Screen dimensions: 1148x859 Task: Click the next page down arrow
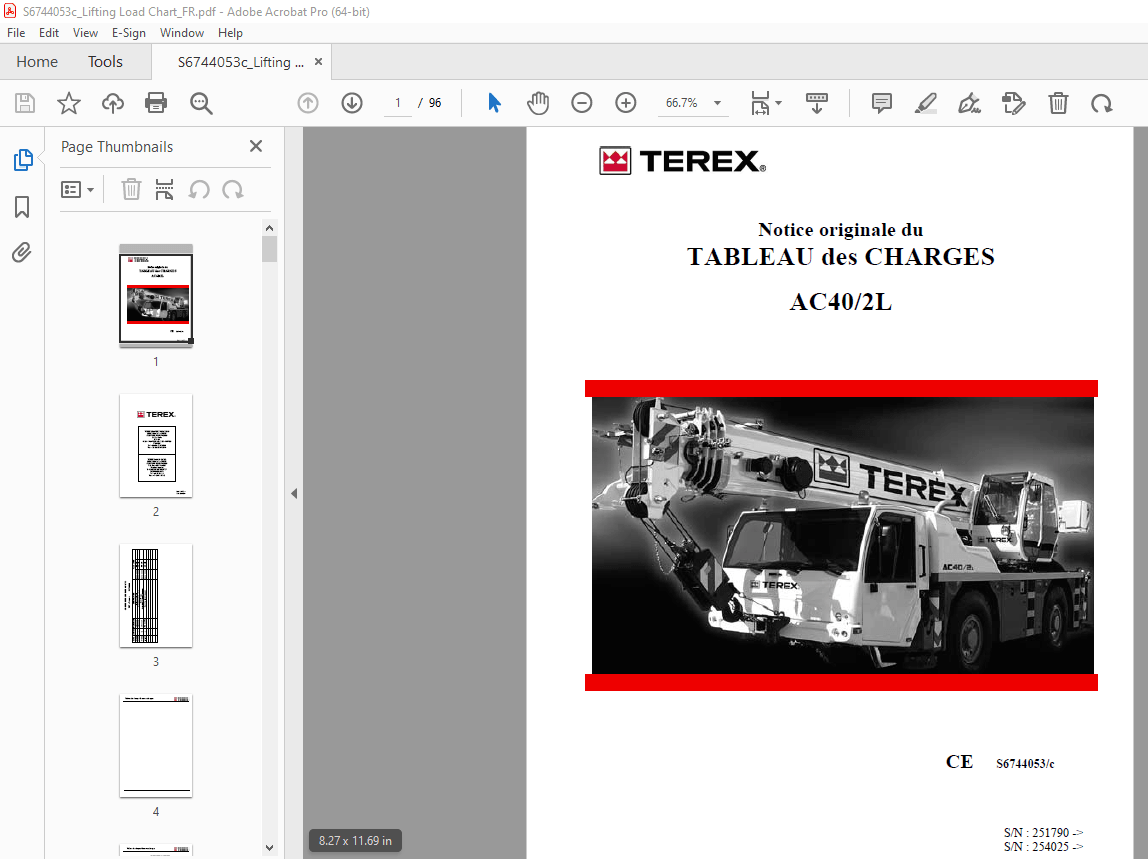pos(351,102)
